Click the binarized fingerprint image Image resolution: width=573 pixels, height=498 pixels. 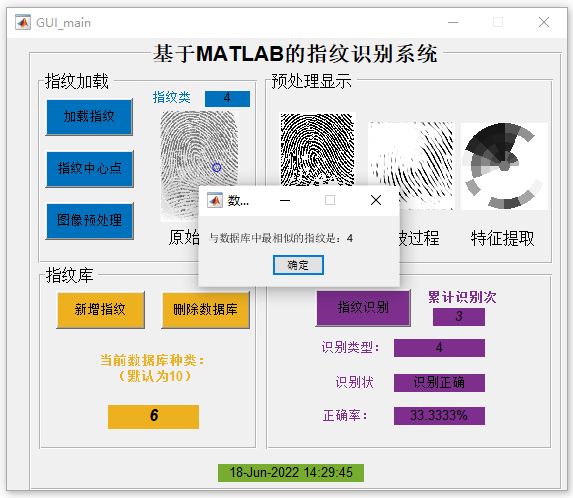coord(317,149)
